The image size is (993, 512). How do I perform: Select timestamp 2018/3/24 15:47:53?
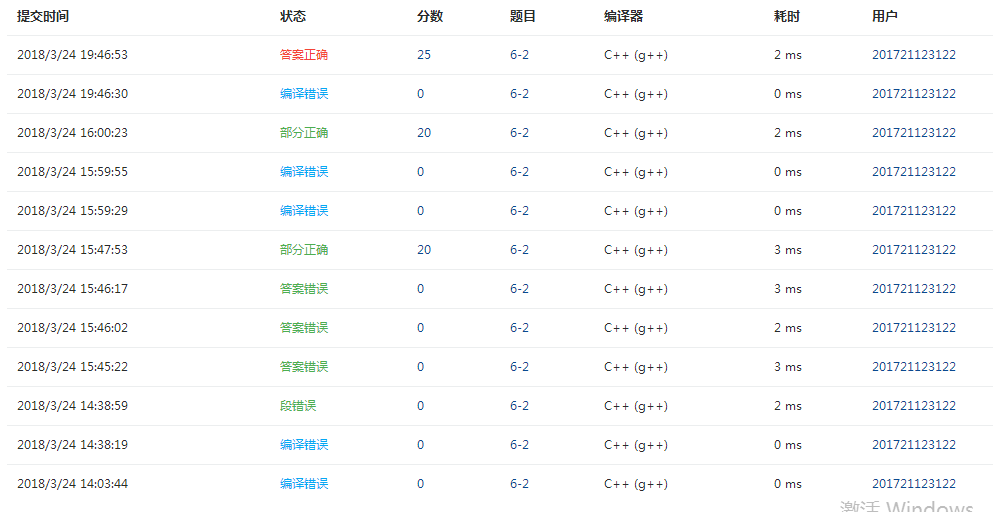pos(72,250)
